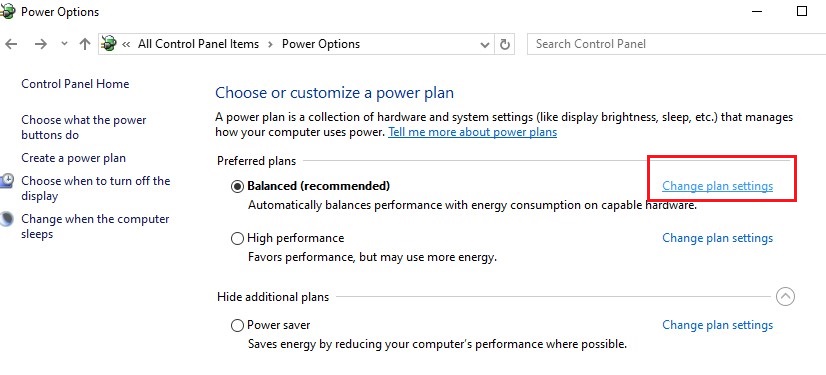Click the Search Control Panel field

point(676,44)
